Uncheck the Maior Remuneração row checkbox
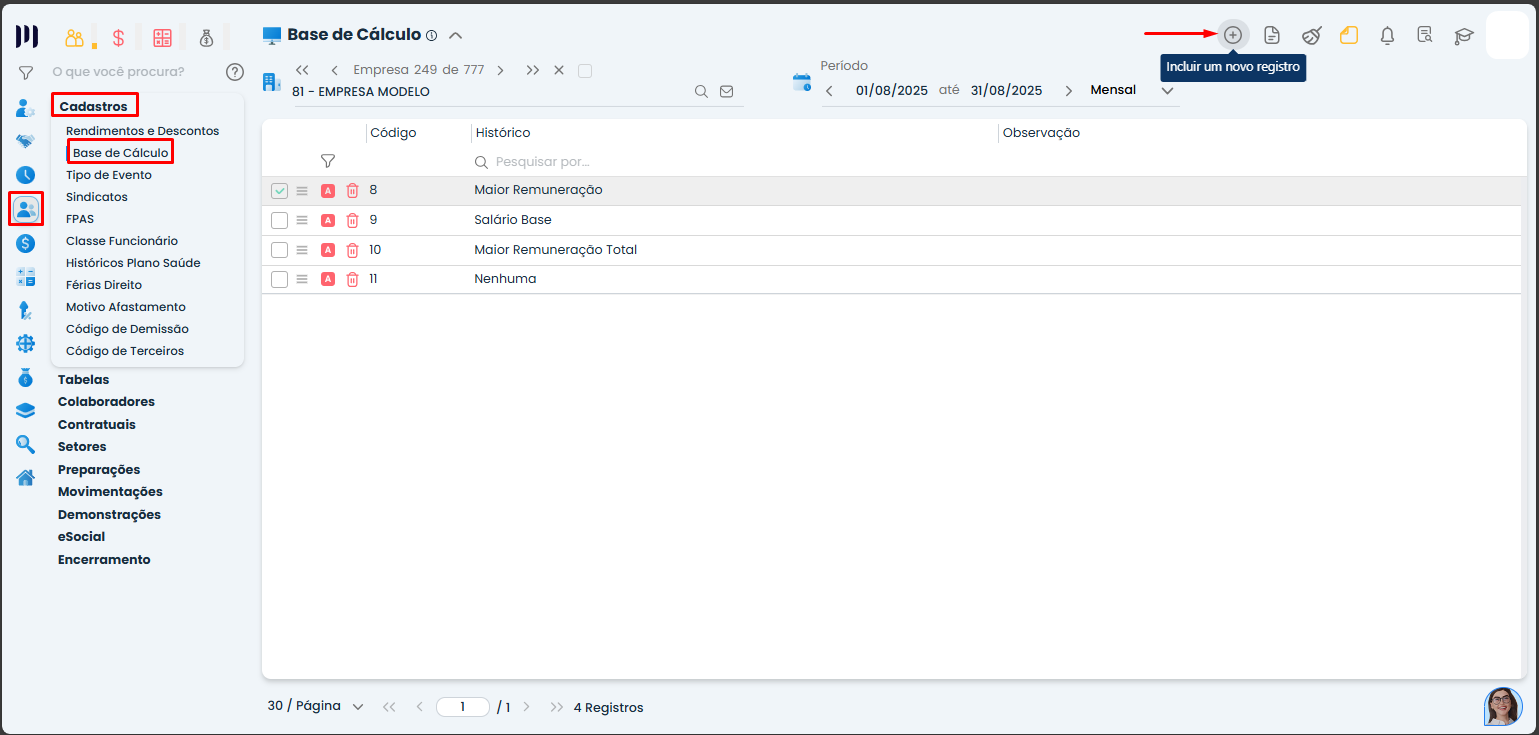 tap(280, 191)
